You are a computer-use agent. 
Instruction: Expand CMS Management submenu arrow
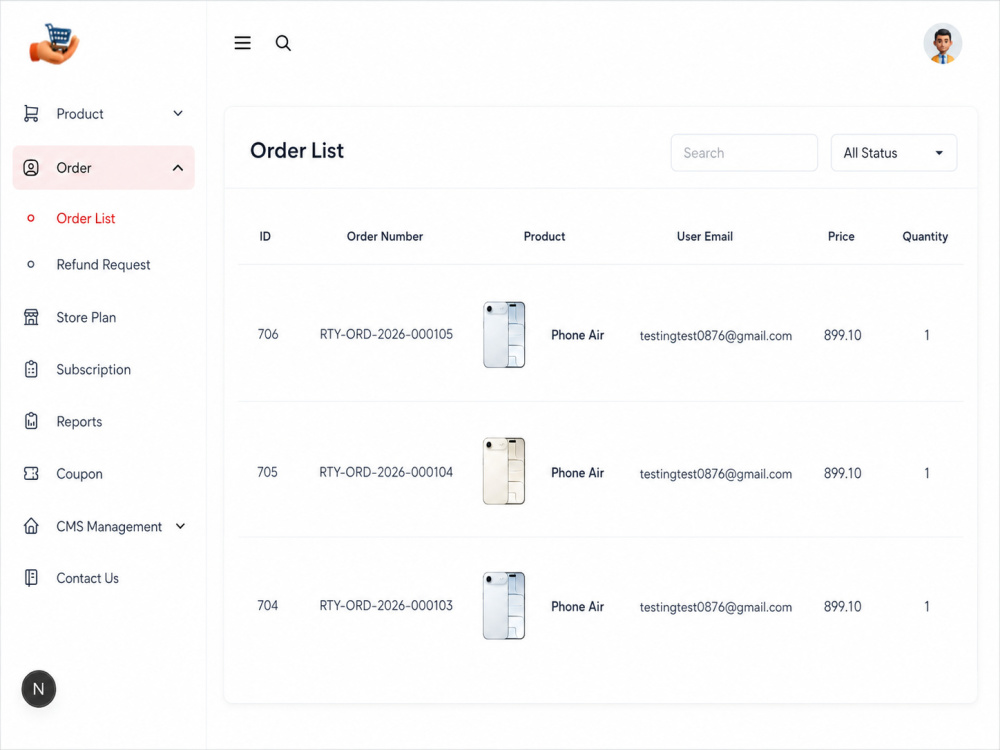[x=180, y=526]
